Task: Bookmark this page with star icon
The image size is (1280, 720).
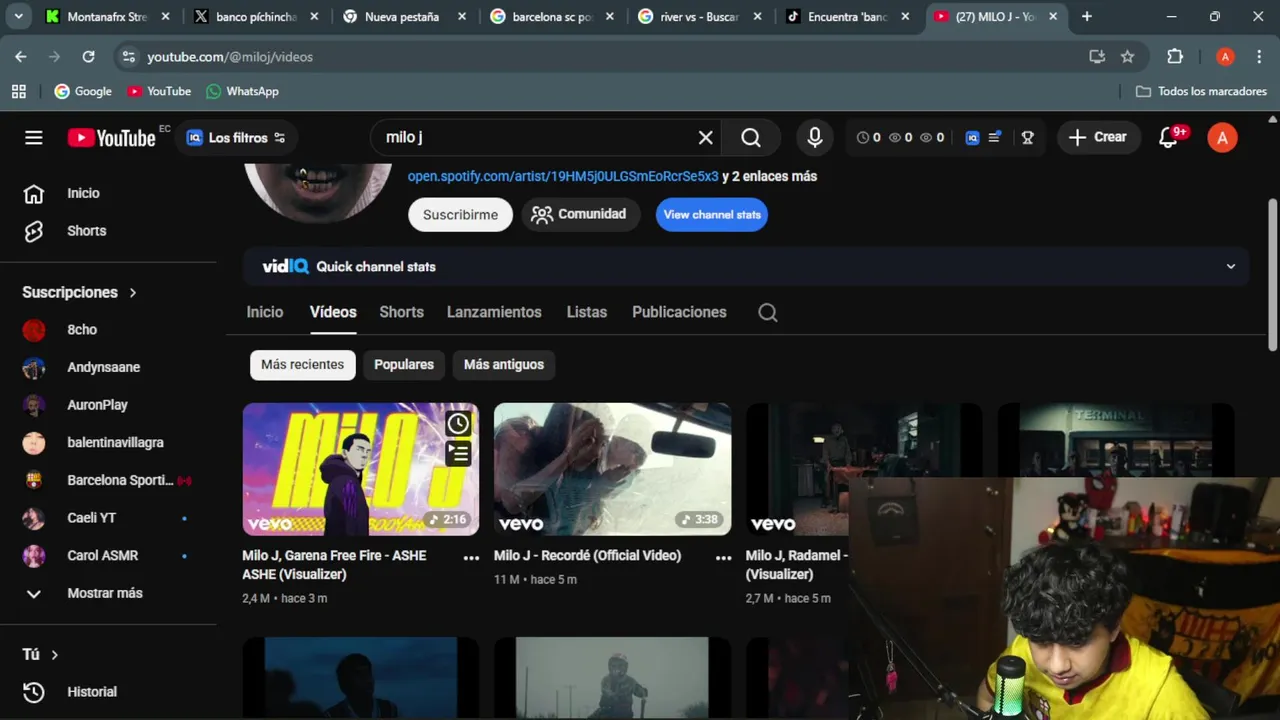Action: [1127, 57]
